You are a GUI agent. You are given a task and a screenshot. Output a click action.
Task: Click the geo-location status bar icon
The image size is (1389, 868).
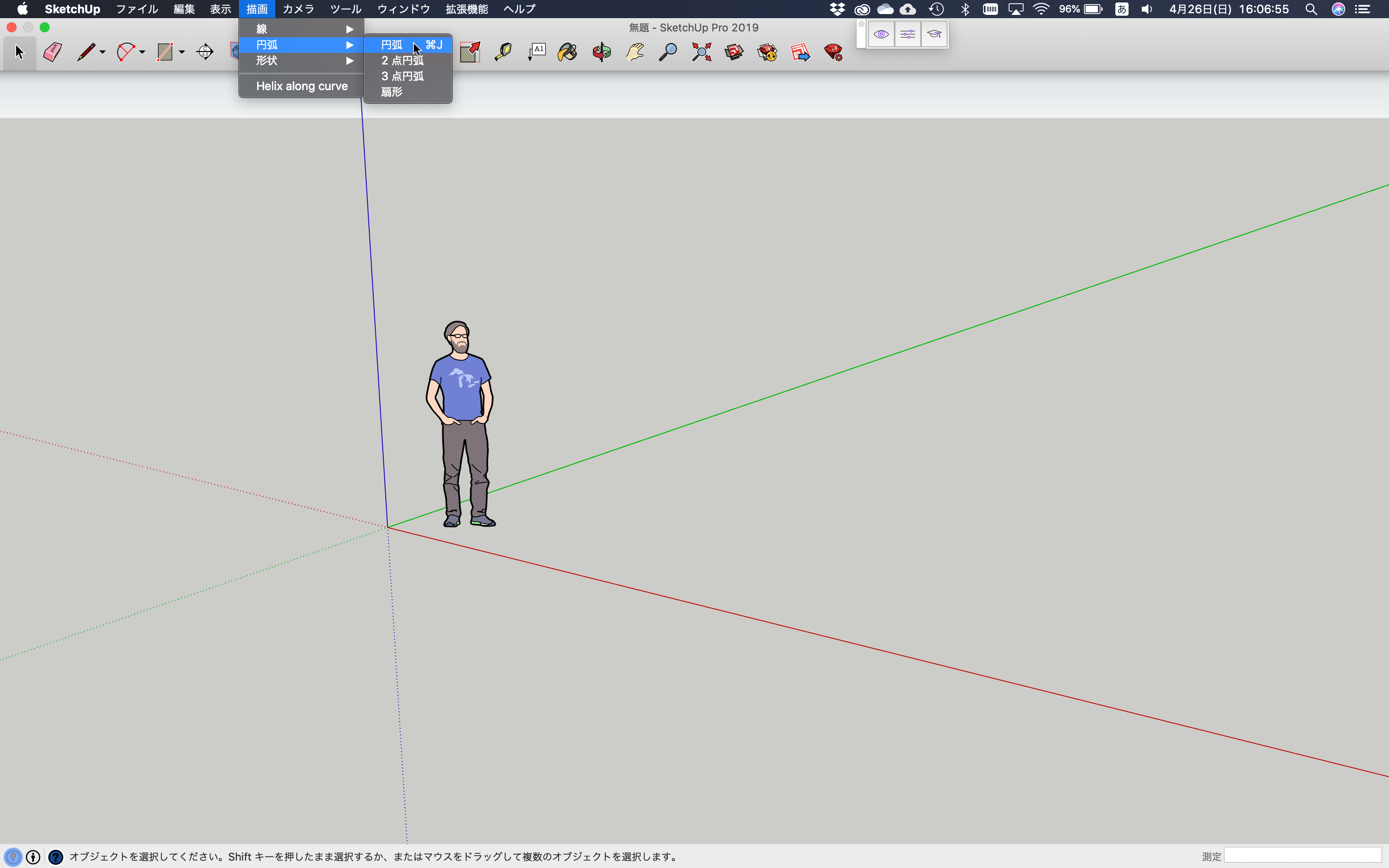pos(13,856)
